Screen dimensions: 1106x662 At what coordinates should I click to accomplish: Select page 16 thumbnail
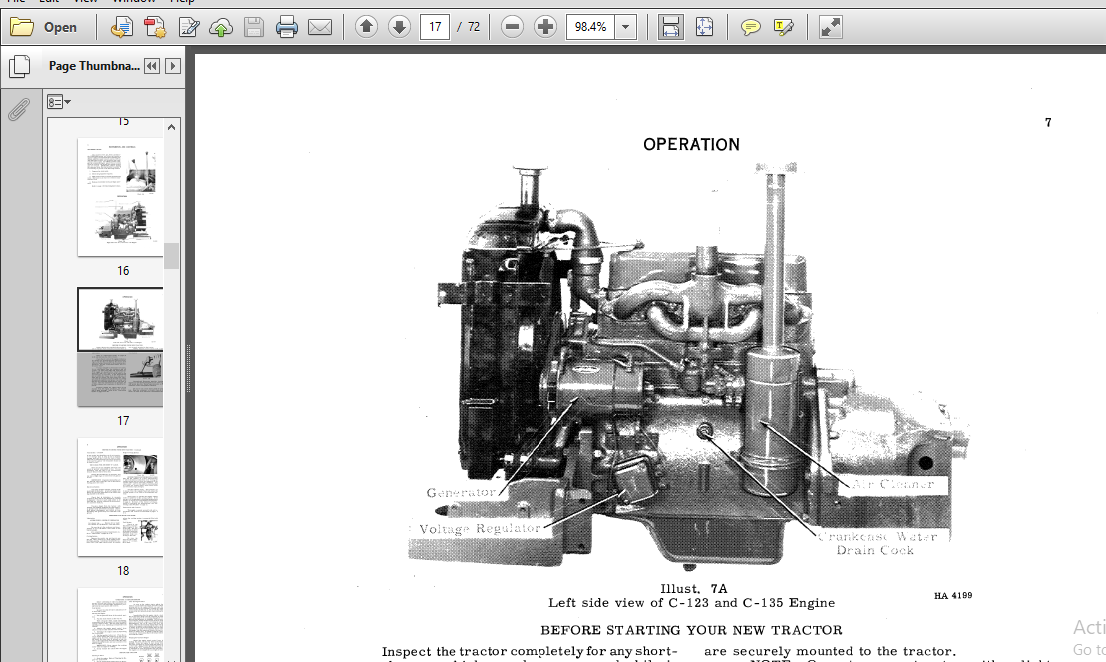pos(120,197)
